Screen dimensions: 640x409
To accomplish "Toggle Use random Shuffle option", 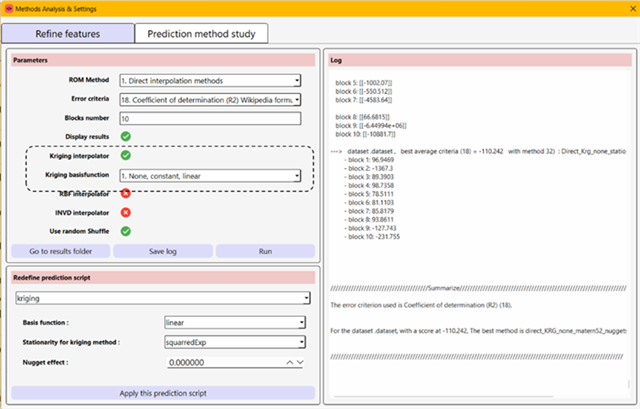I will tap(126, 231).
